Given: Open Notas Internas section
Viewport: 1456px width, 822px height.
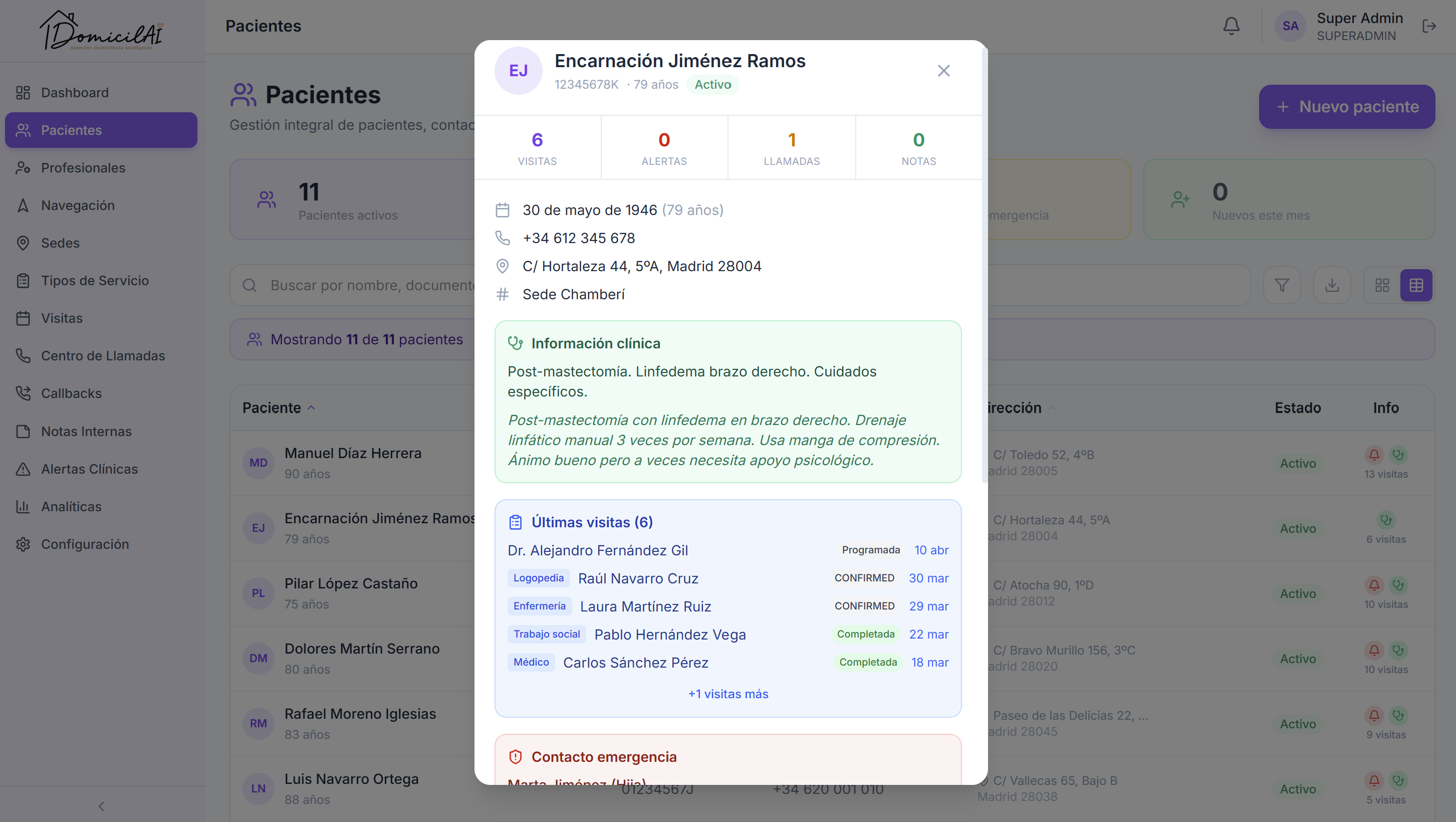Looking at the screenshot, I should tap(101, 432).
